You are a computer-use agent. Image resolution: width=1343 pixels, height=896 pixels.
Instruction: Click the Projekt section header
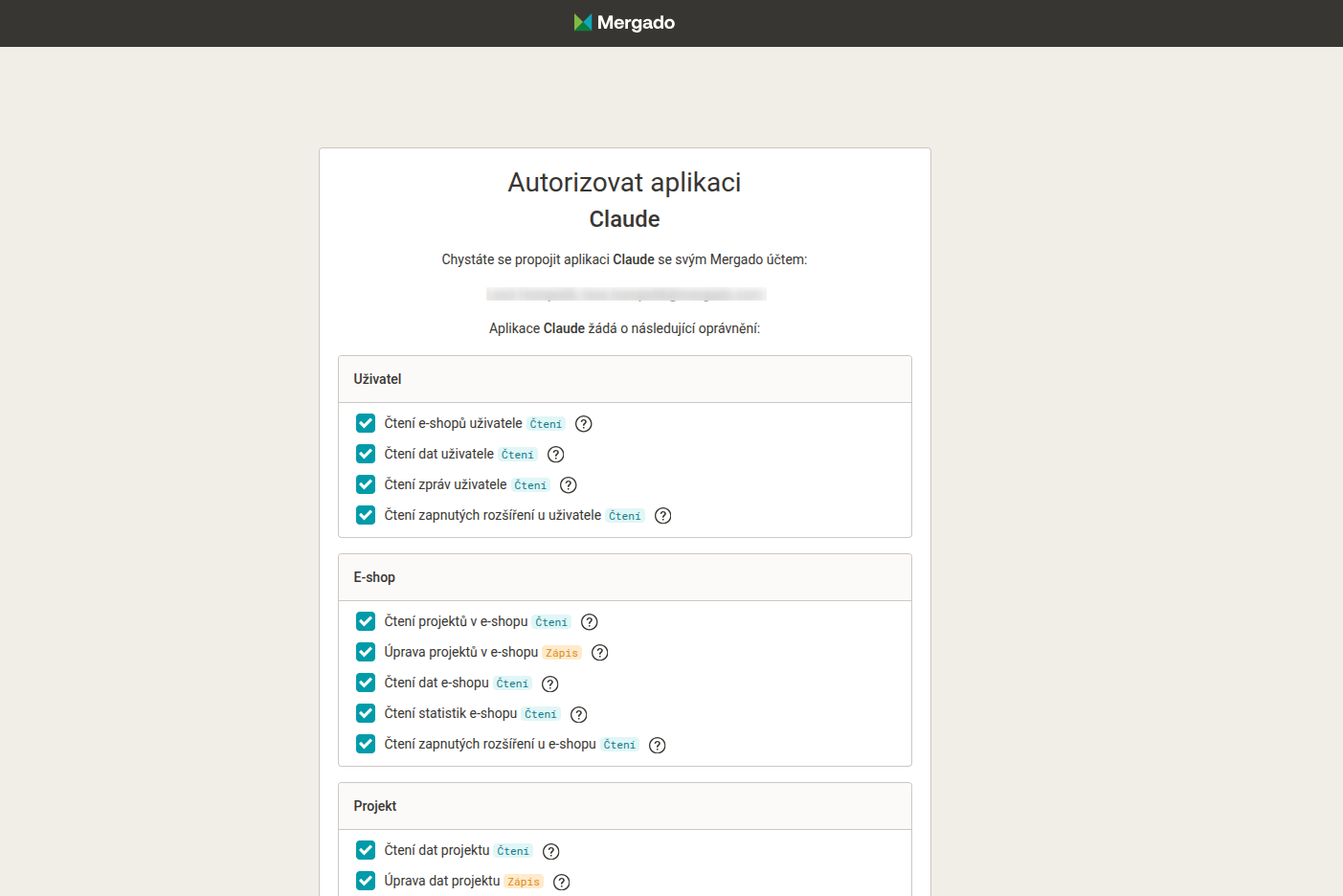point(625,806)
